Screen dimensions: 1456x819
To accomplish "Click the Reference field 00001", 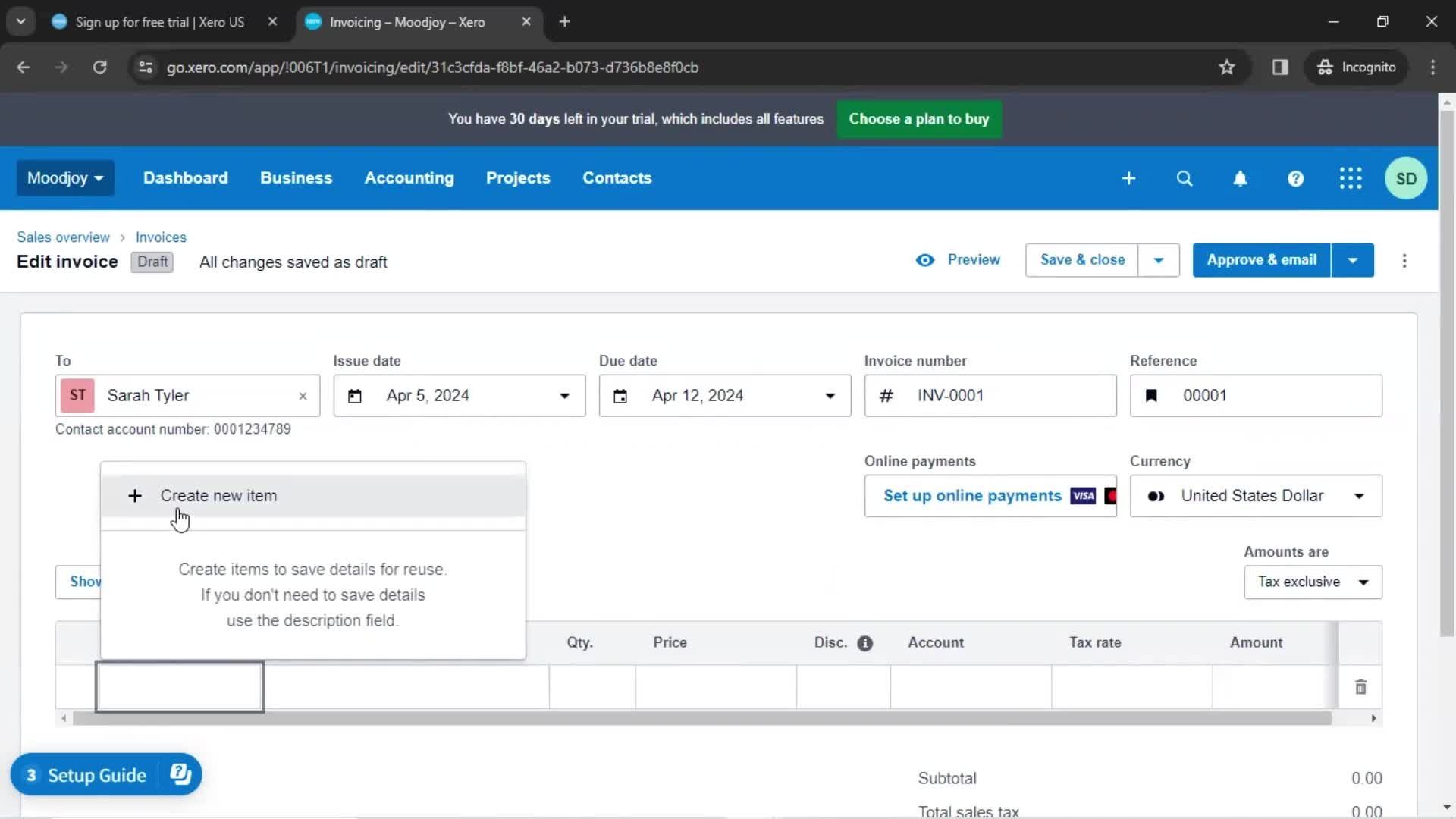I will (x=1256, y=396).
